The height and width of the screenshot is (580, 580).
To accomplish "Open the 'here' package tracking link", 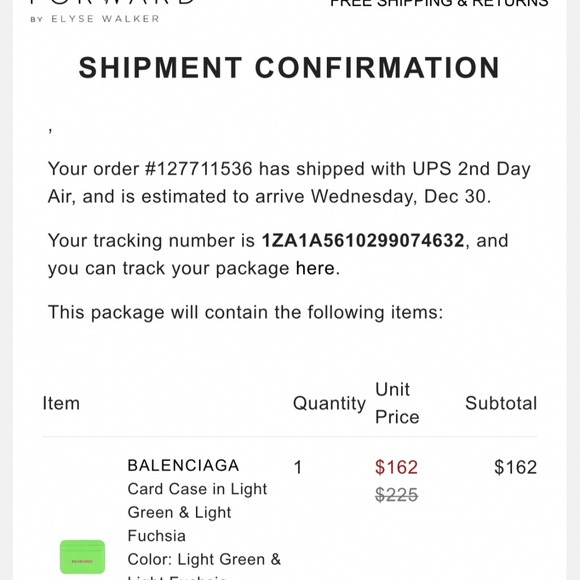I will coord(315,268).
